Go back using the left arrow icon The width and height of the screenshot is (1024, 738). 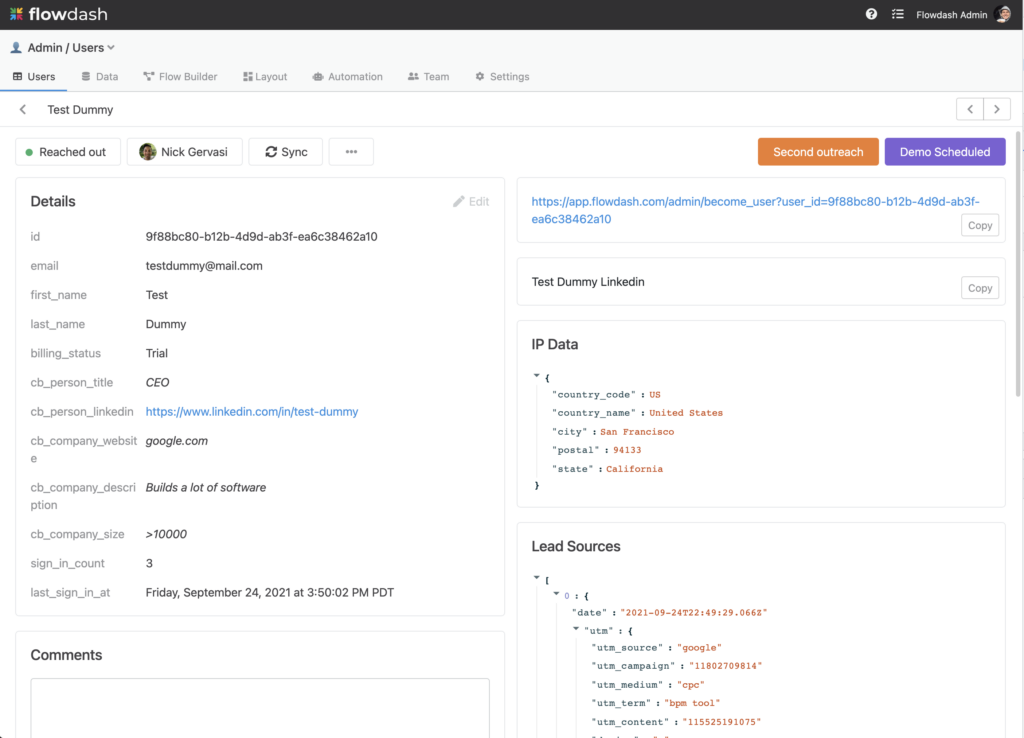[23, 110]
